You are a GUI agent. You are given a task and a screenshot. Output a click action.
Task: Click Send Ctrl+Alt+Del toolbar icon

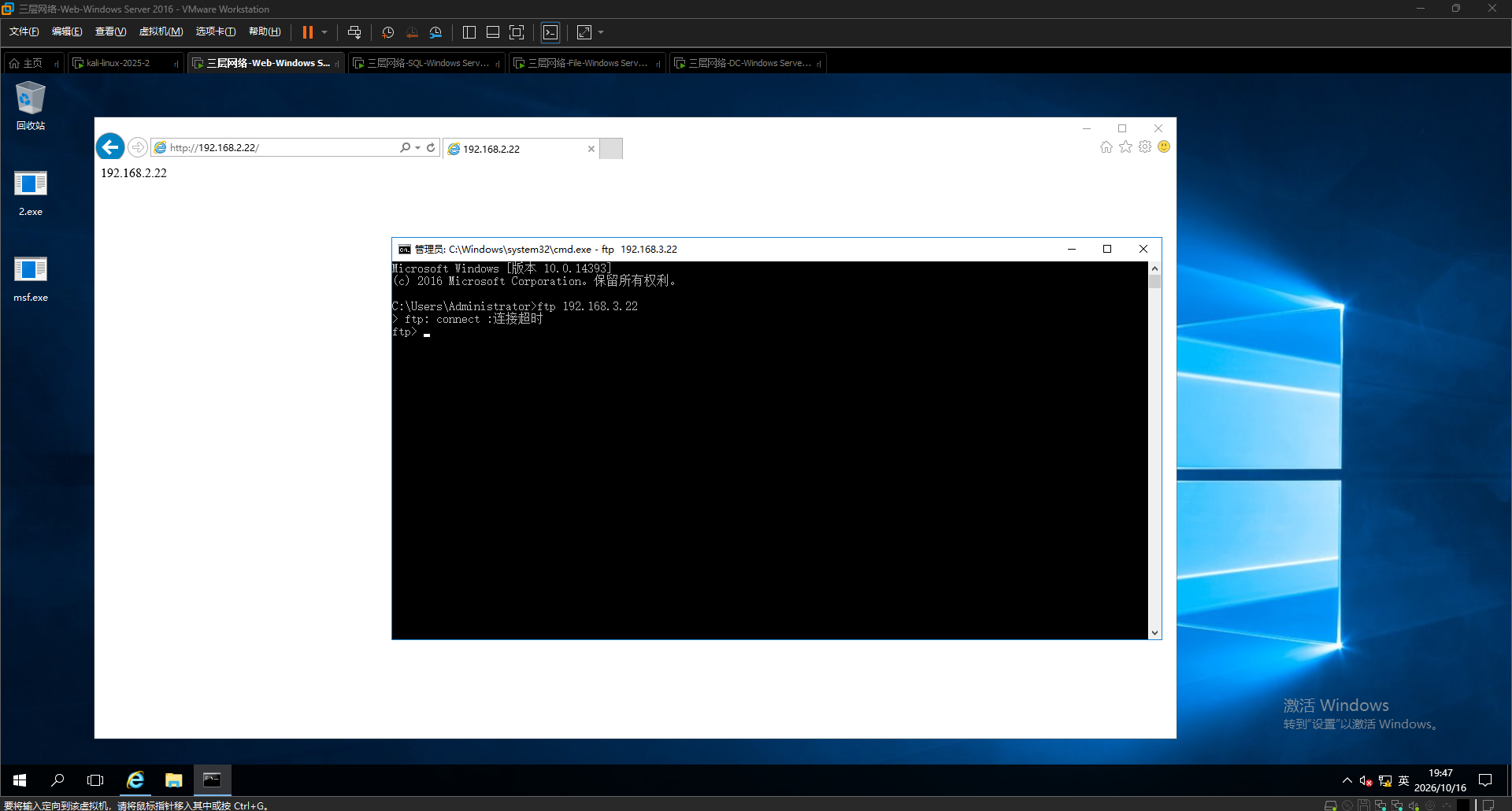click(x=354, y=32)
